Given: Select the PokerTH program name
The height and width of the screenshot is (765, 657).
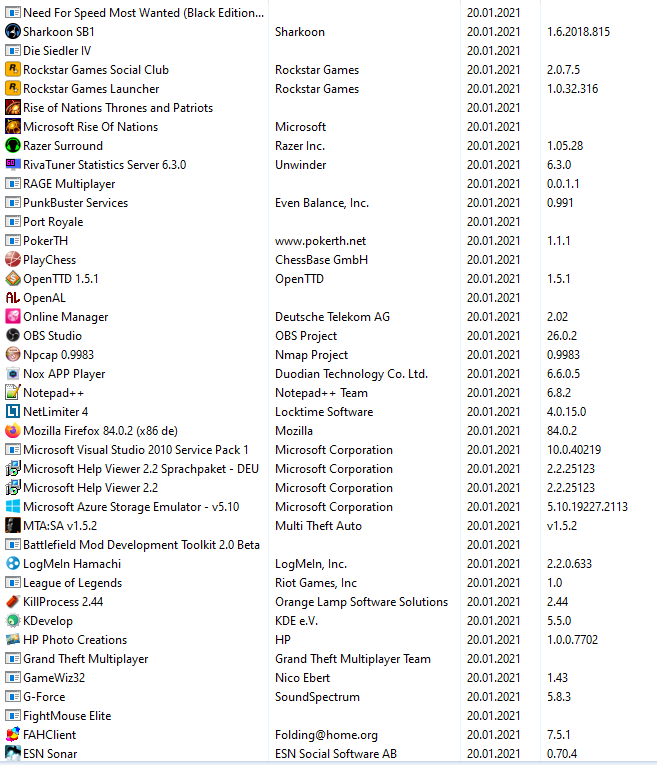Looking at the screenshot, I should click(45, 241).
